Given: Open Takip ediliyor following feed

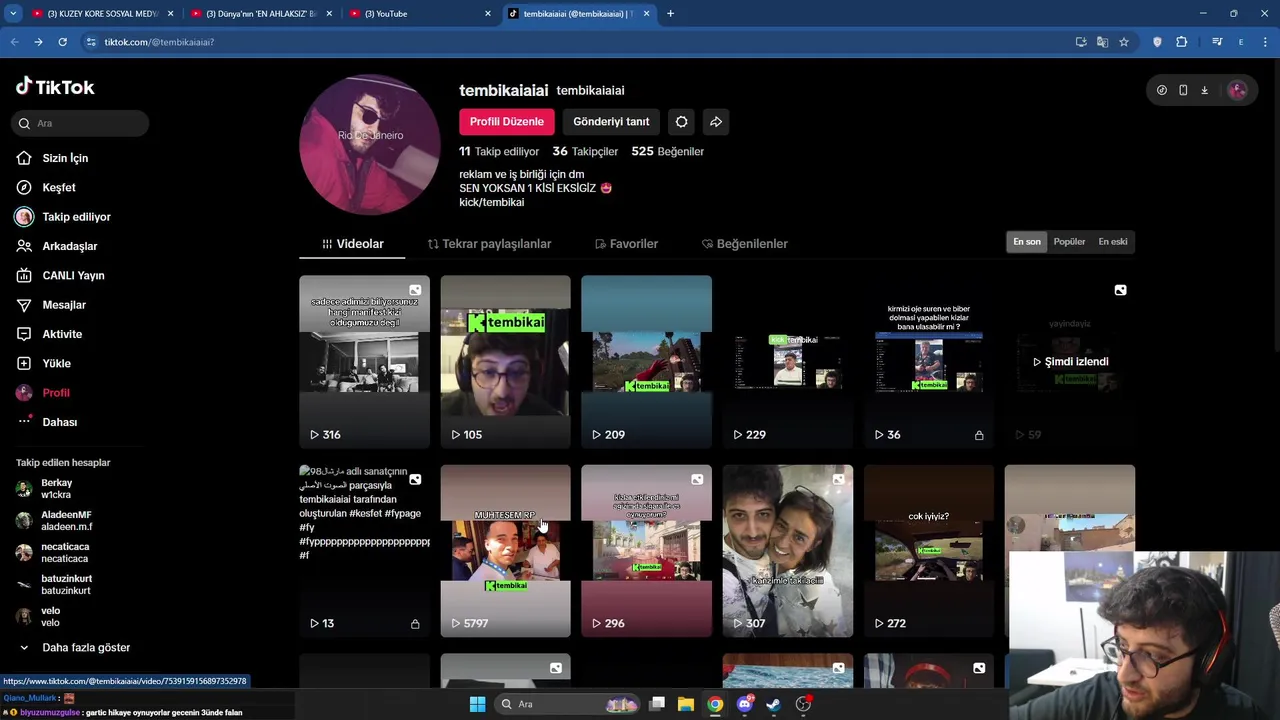Looking at the screenshot, I should tap(76, 217).
